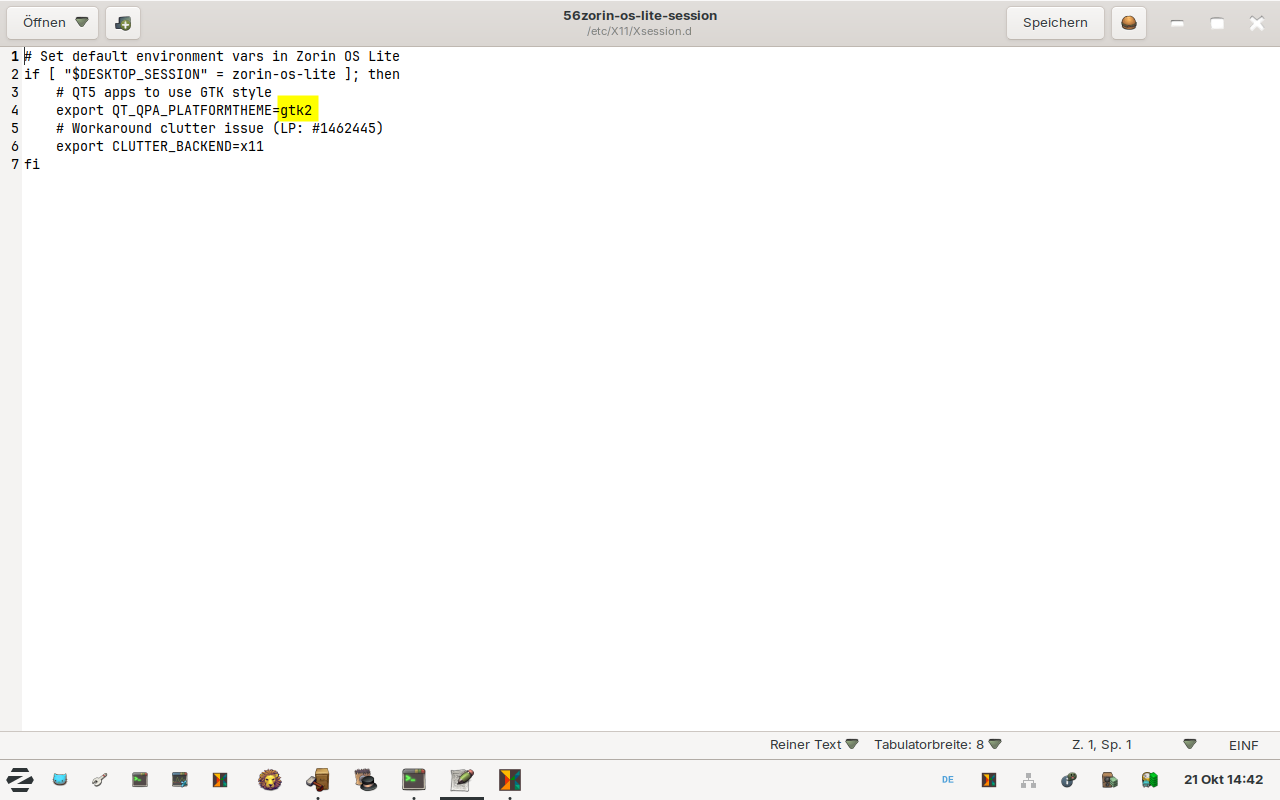Switch the DE keyboard layout indicator
This screenshot has width=1280, height=800.
tap(948, 780)
